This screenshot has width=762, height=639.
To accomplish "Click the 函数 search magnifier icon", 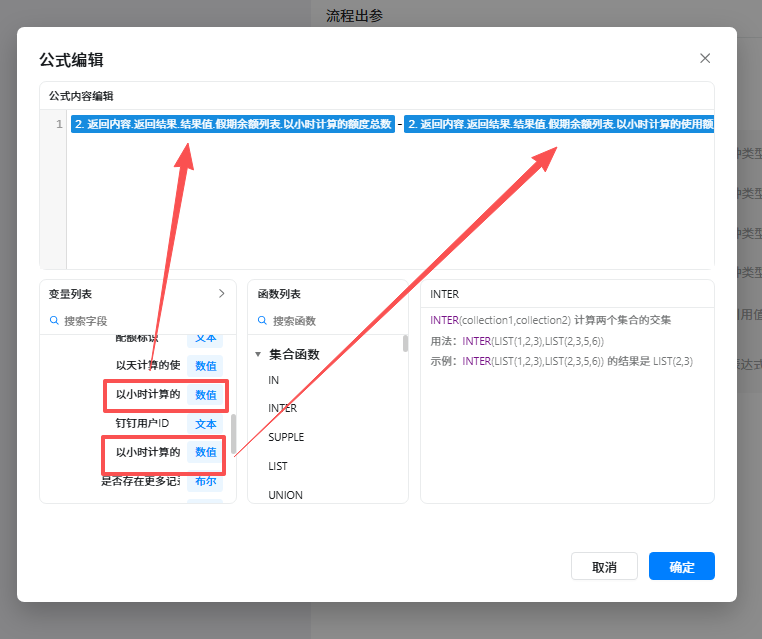I will click(262, 321).
